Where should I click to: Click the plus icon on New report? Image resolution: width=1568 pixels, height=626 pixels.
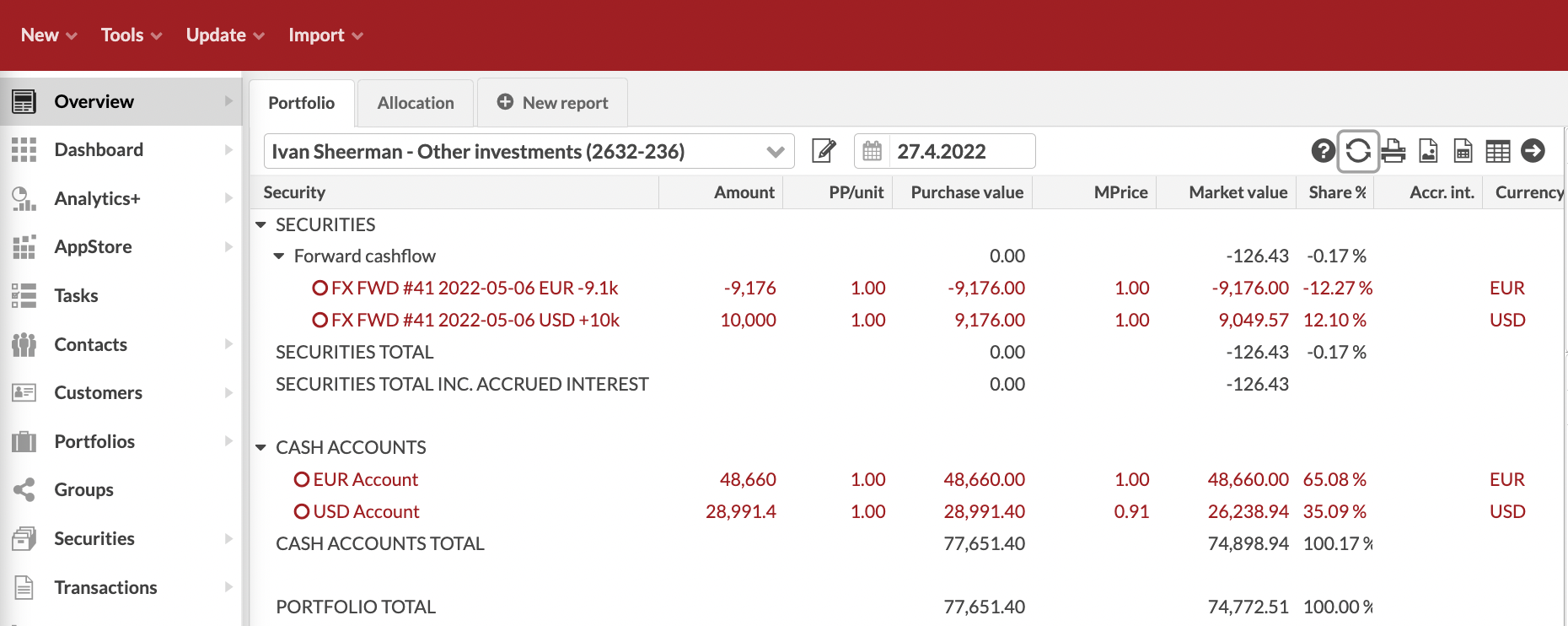[x=505, y=102]
